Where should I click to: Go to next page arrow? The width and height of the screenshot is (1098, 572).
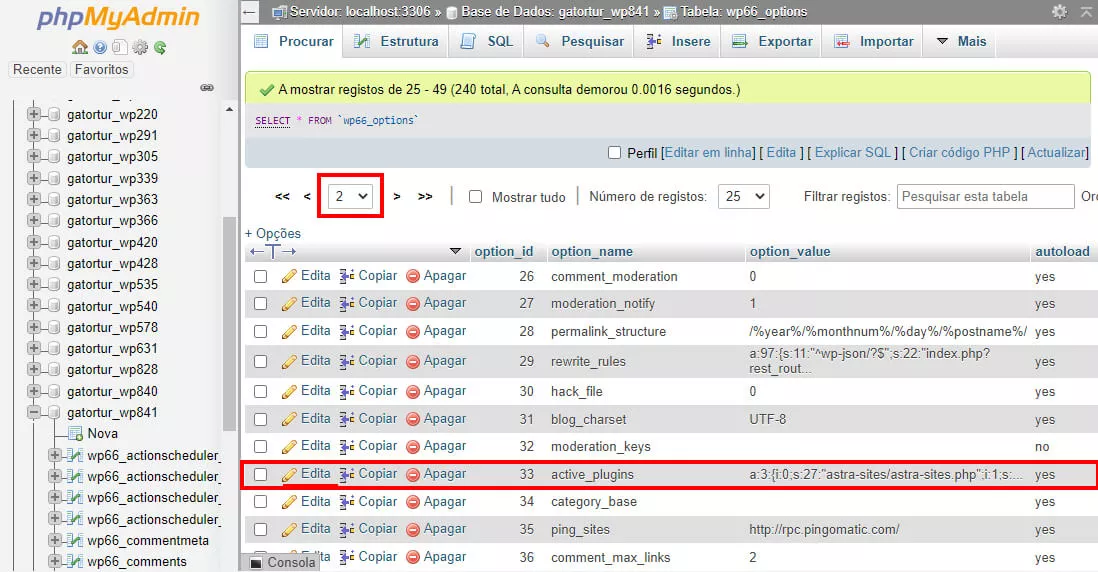(x=397, y=197)
